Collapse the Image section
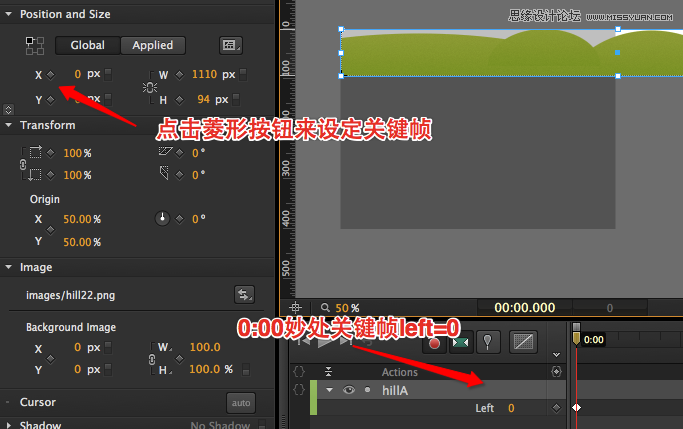The image size is (683, 429). 8,267
